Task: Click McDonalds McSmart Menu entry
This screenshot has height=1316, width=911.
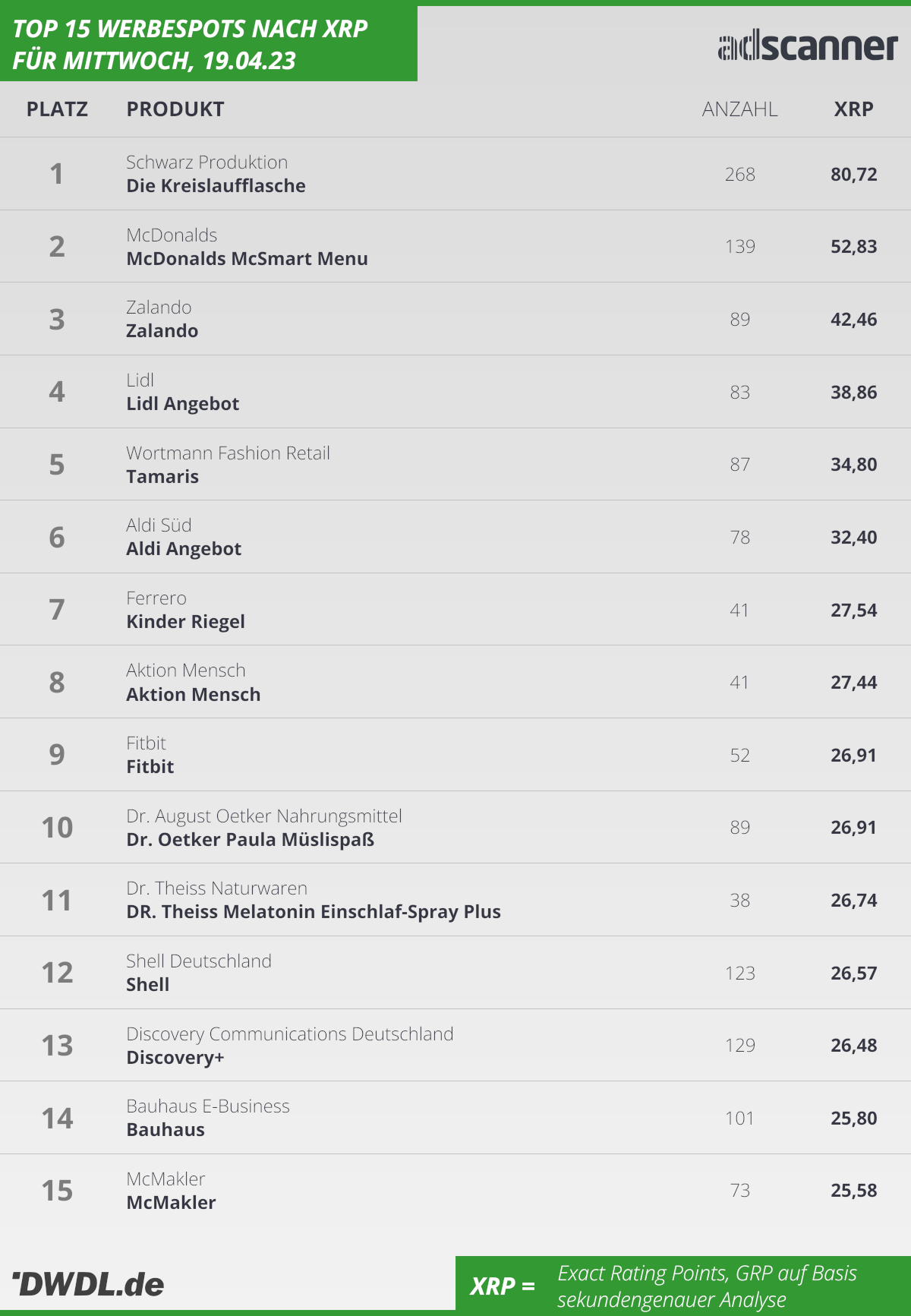Action: tap(247, 258)
